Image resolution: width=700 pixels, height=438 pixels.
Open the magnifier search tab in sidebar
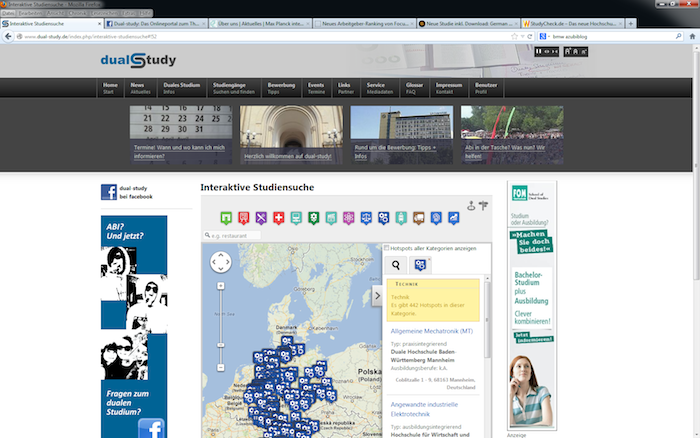[396, 265]
